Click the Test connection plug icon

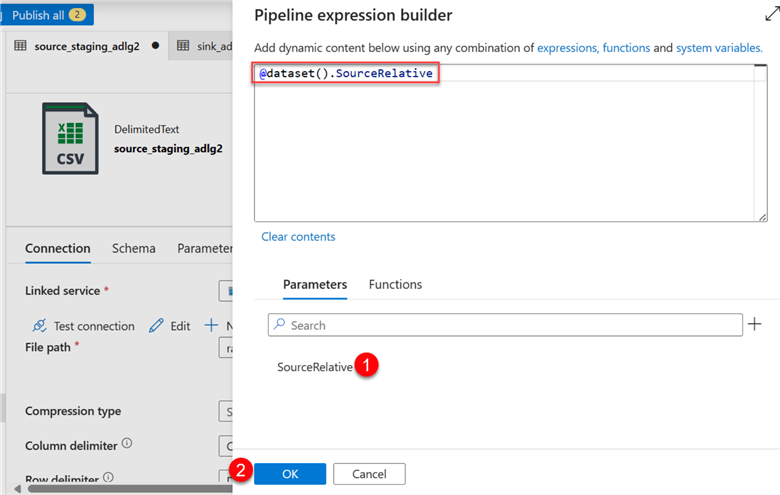click(39, 326)
